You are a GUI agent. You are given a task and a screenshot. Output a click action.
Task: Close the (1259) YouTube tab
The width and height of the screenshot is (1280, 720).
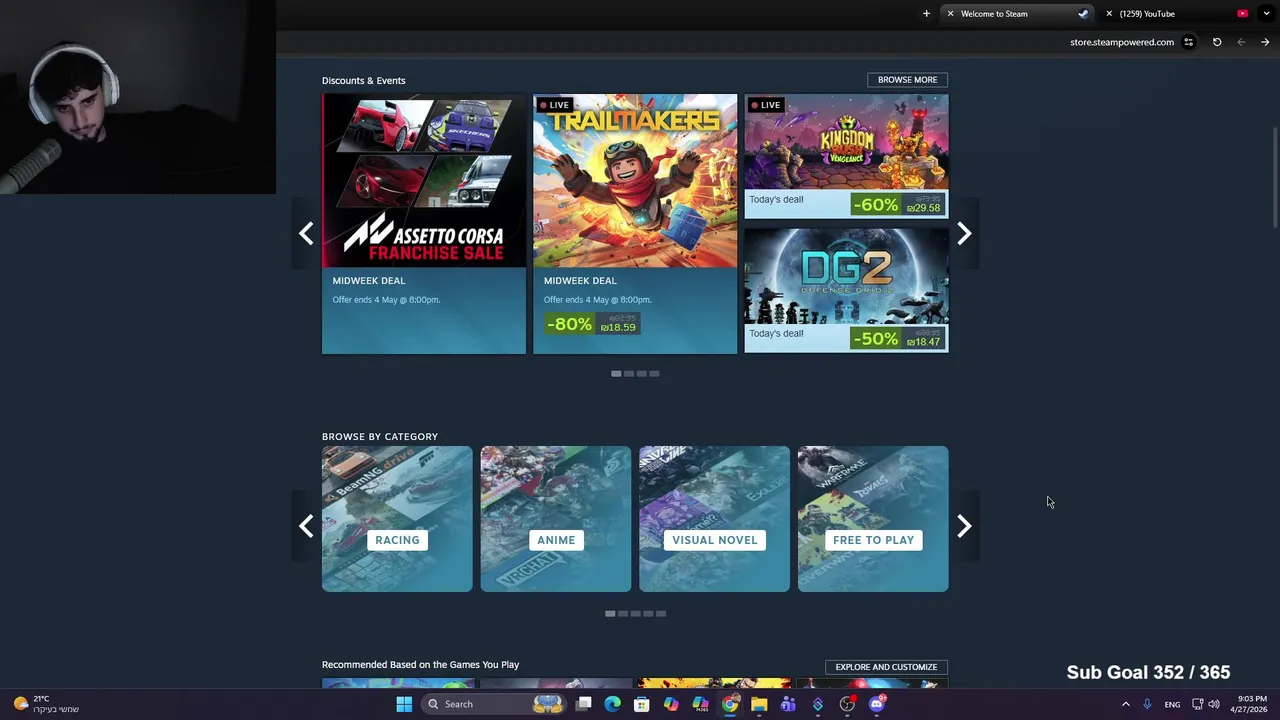click(x=1109, y=14)
